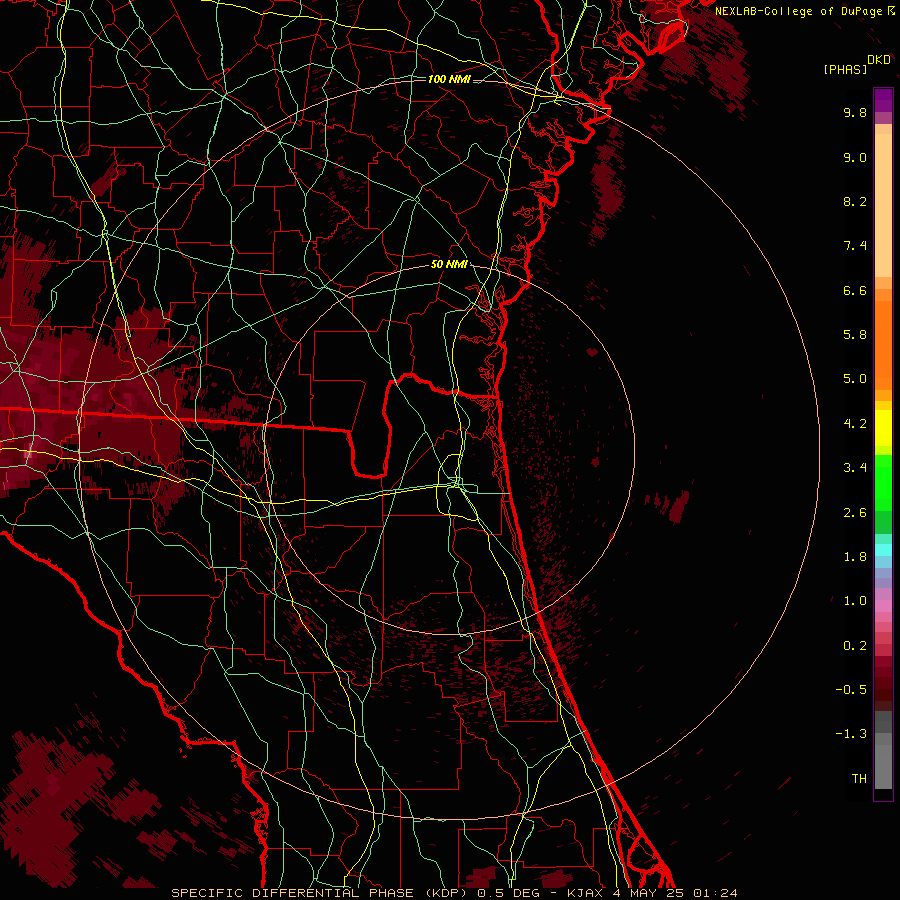
Task: Click the 50 NMI range ring label
Action: 449,264
